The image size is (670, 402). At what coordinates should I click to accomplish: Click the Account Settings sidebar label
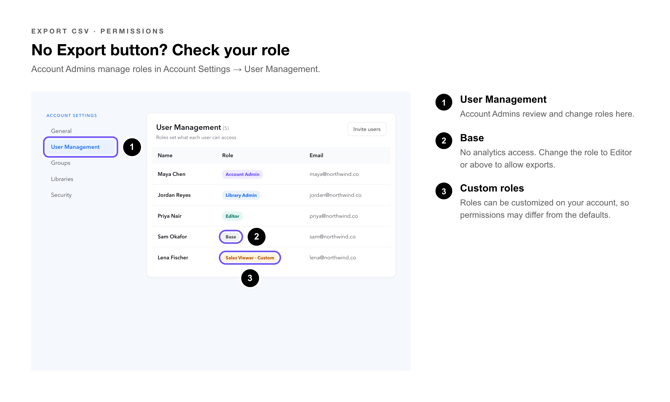point(72,115)
